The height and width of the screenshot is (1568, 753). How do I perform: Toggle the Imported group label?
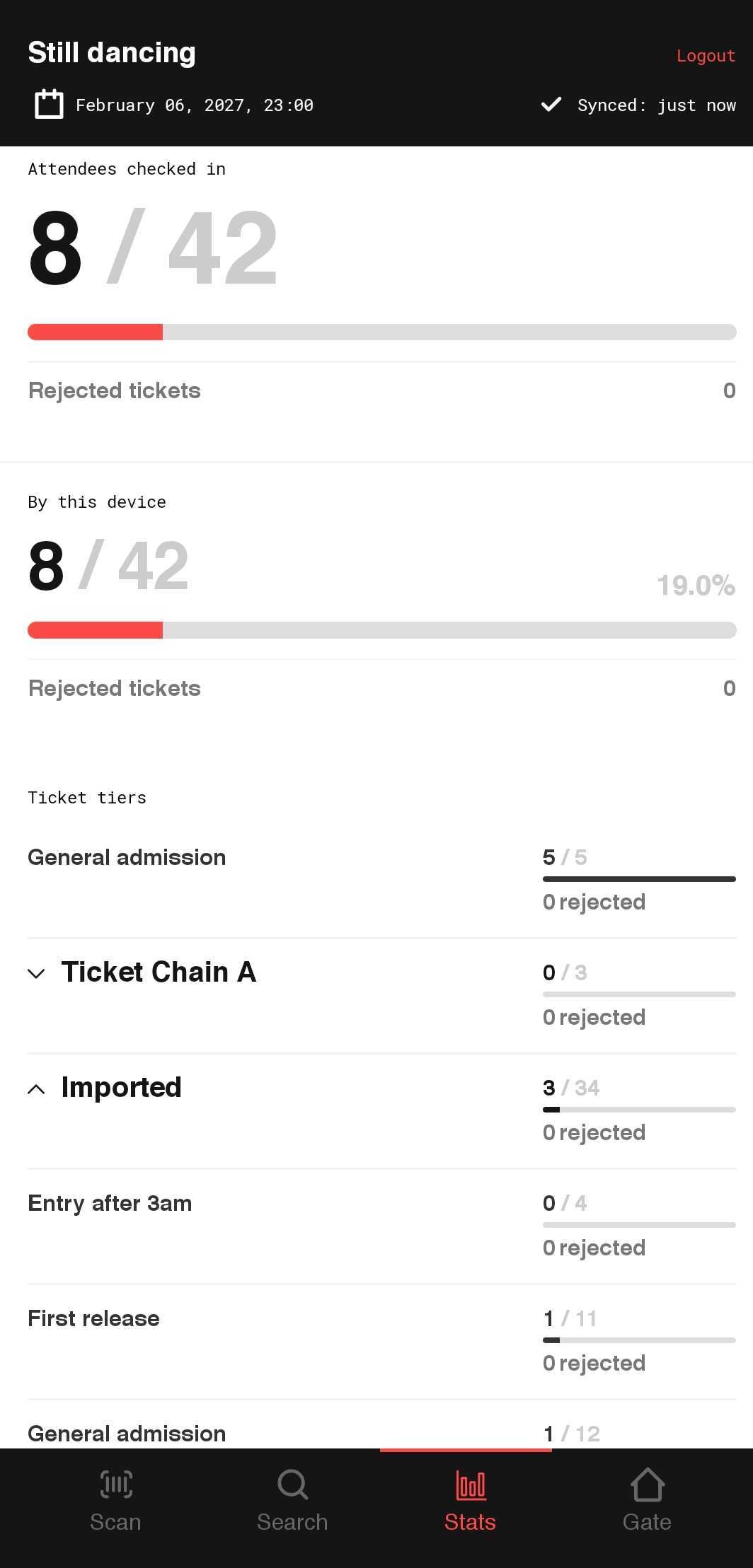(x=121, y=1088)
